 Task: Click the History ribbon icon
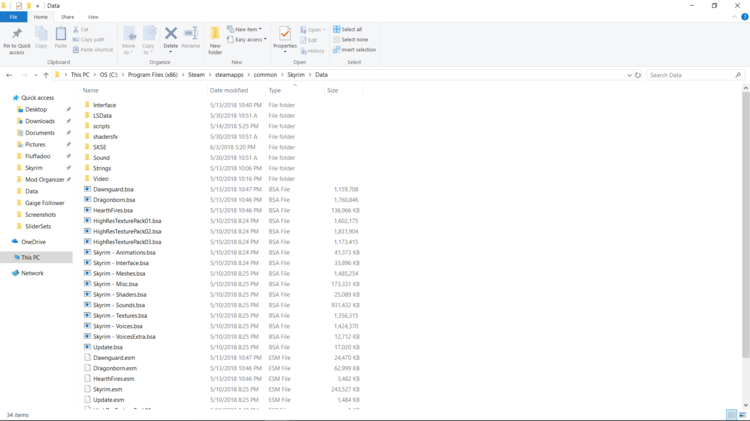click(x=303, y=51)
